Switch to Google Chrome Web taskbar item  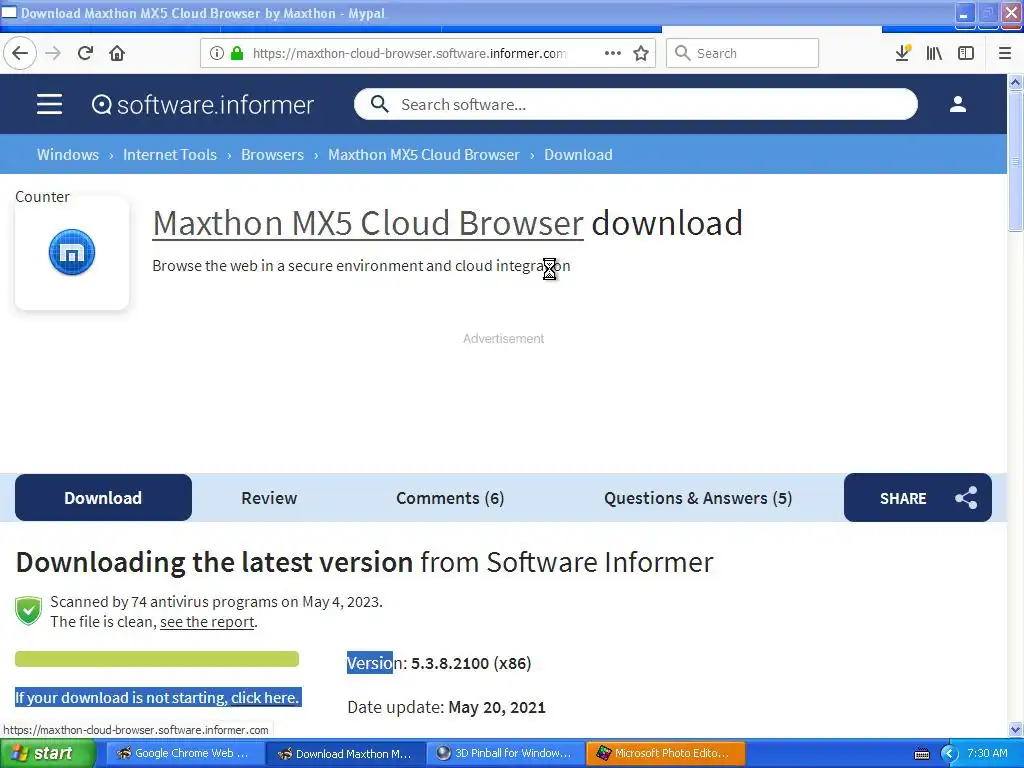click(x=184, y=754)
